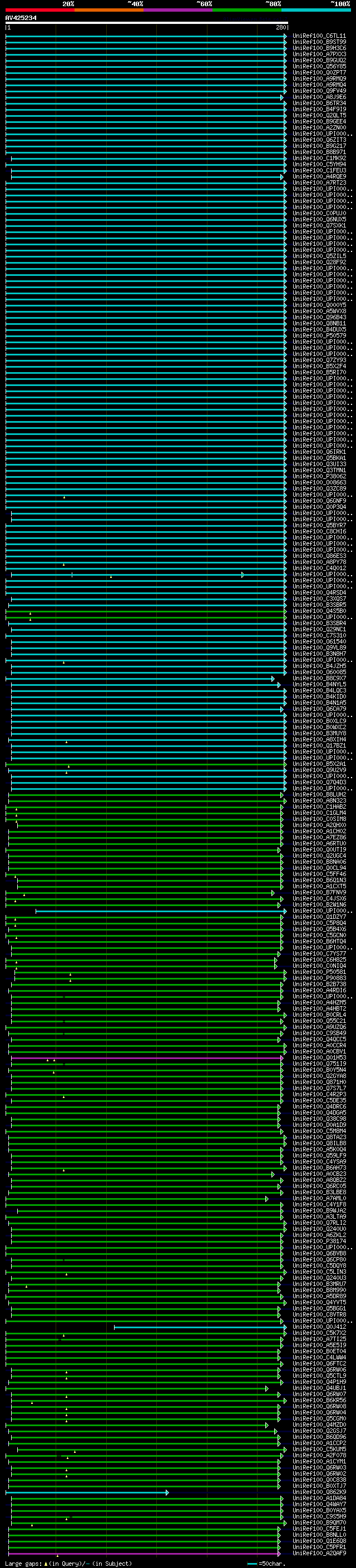Select label UniRef100_C7YS77

[319, 954]
